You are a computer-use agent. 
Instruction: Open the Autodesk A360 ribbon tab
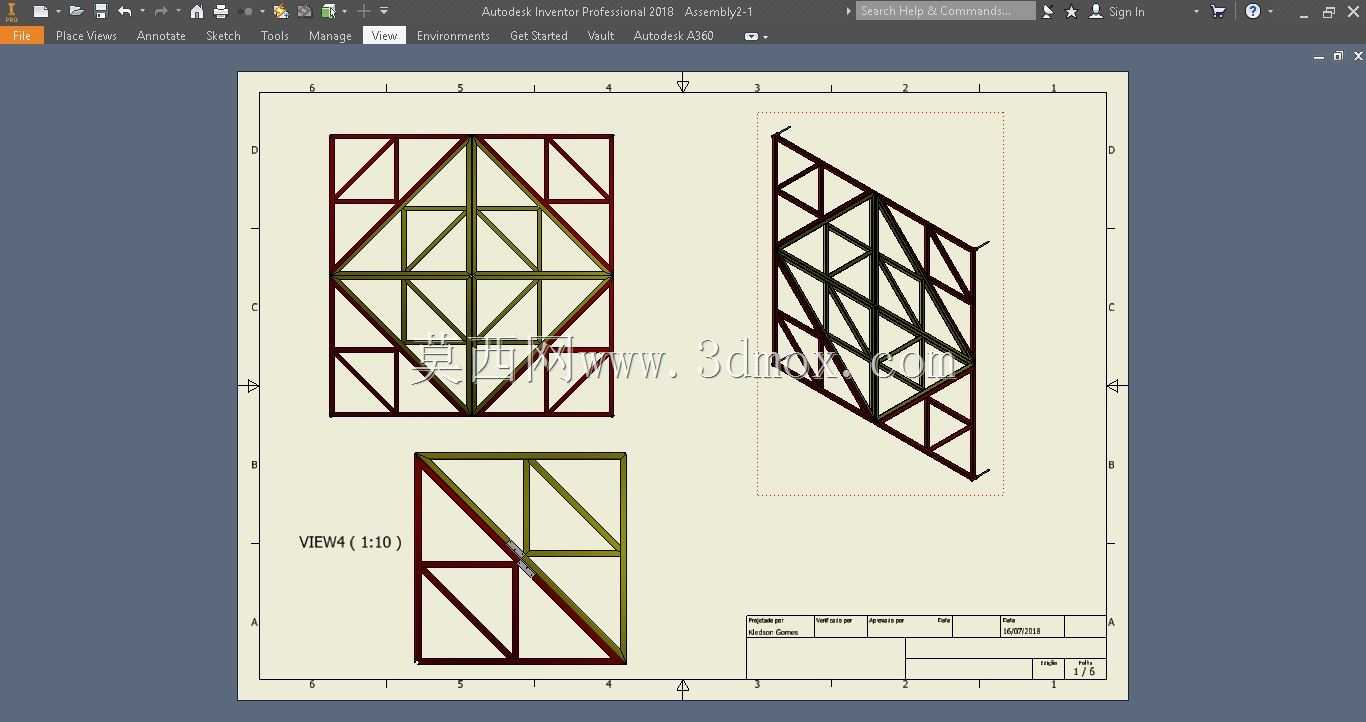coord(674,36)
